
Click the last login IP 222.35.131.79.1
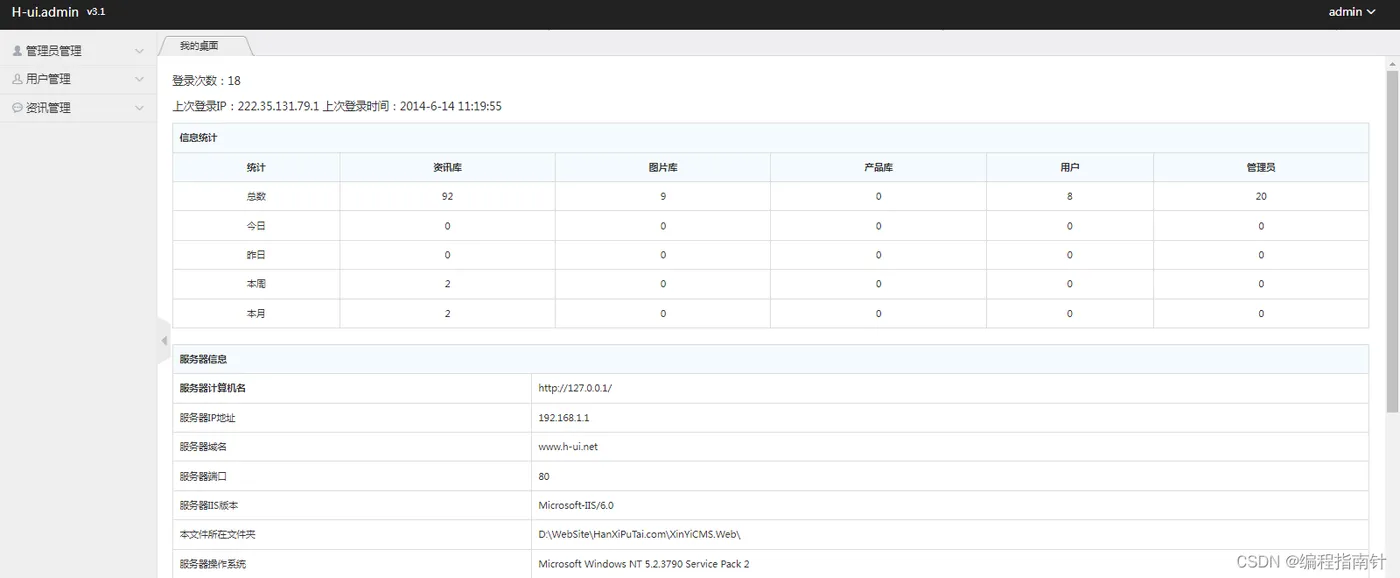coord(278,106)
